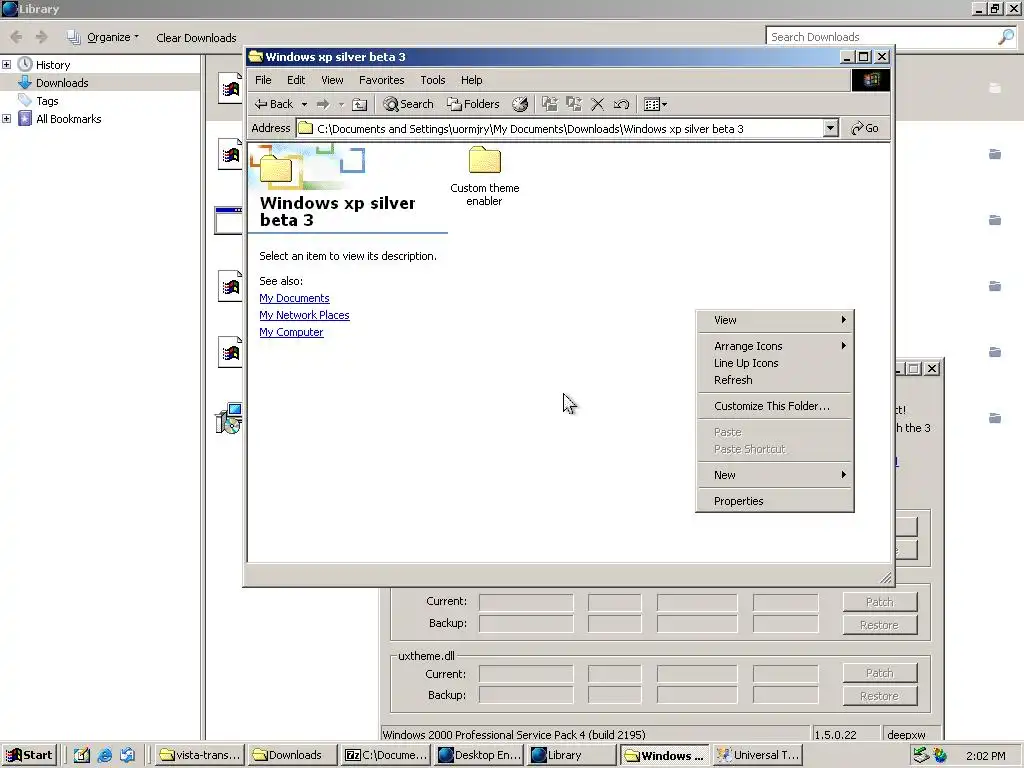Screen dimensions: 1024x768
Task: Switch to the Desktop En taskbar window
Action: tap(479, 755)
